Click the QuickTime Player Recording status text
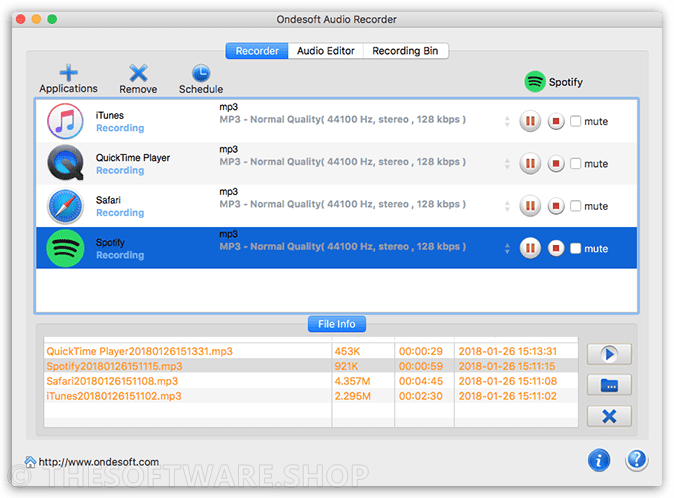This screenshot has height=498, width=674. [x=120, y=171]
